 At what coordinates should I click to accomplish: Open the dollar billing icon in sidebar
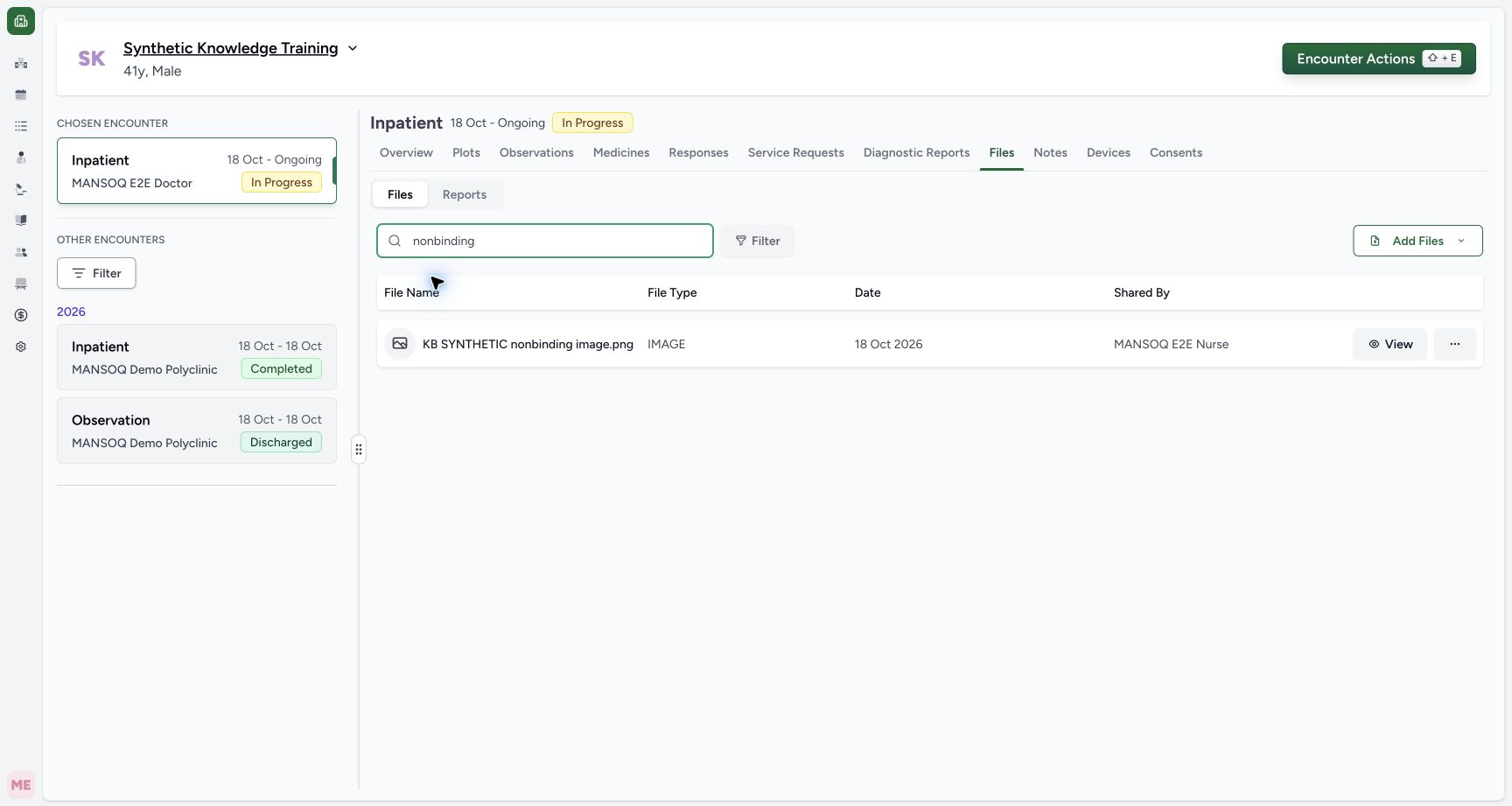[x=21, y=315]
